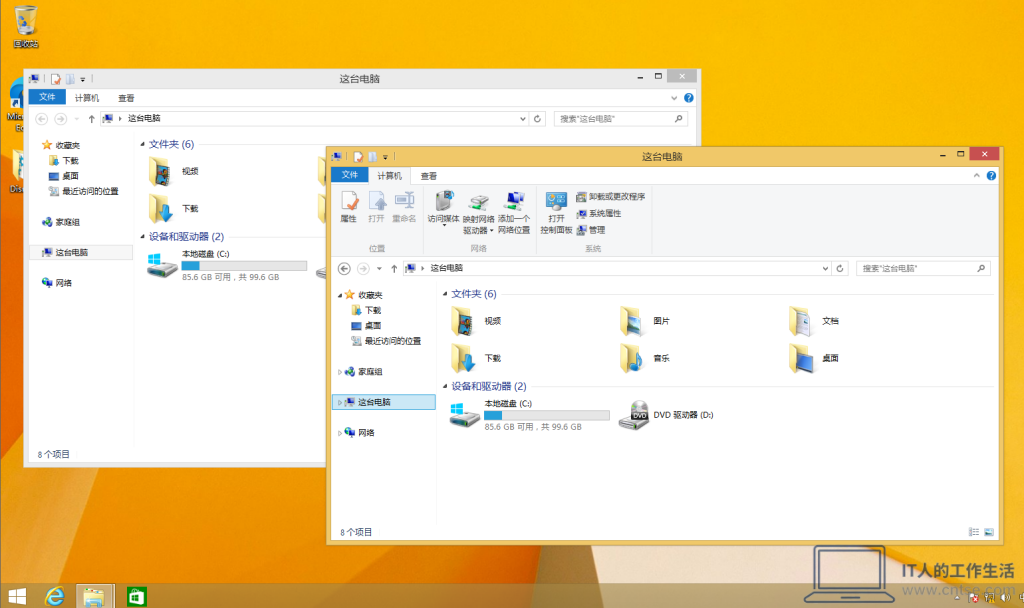Open the 音乐 folder in the front window
This screenshot has width=1024, height=608.
[x=645, y=359]
